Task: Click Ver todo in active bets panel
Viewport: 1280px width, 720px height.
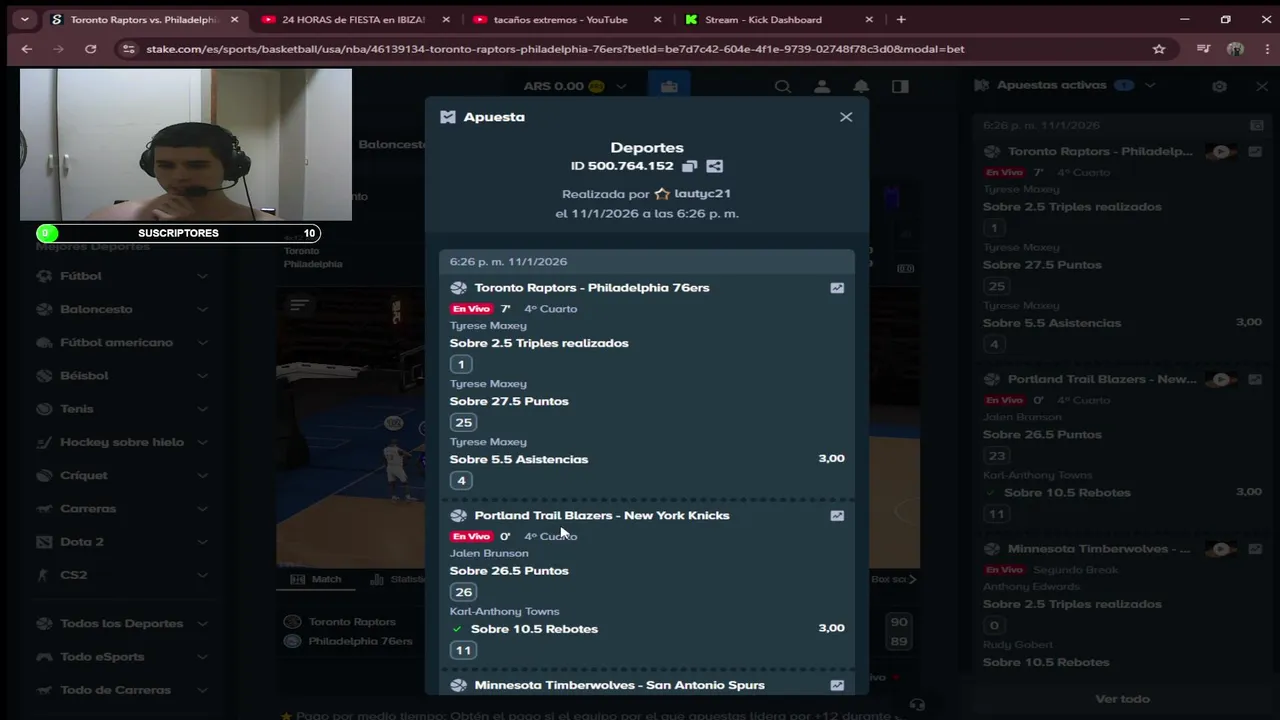Action: tap(1122, 699)
